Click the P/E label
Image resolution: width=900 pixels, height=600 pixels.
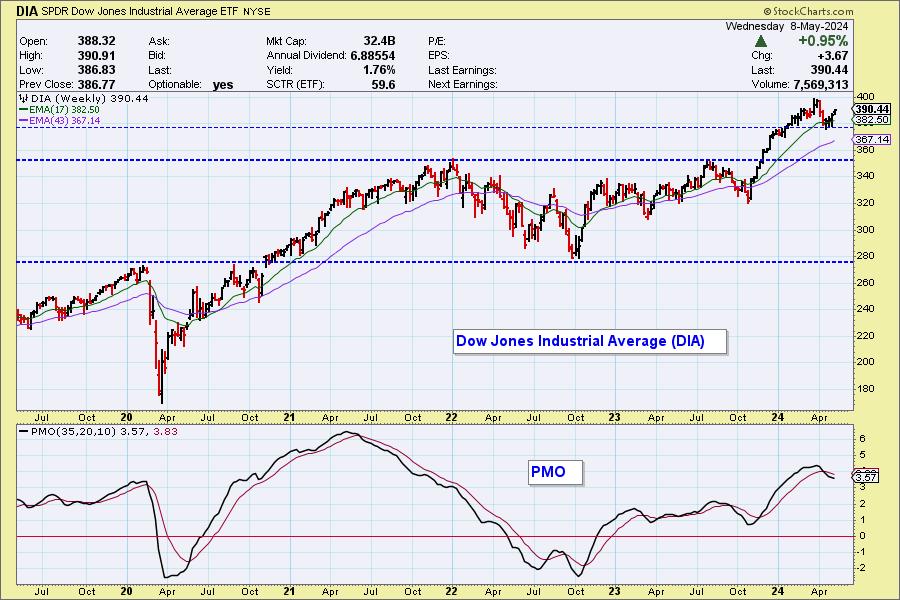coord(437,41)
